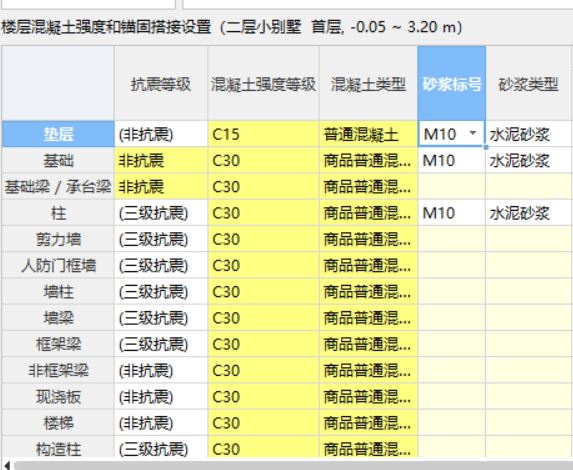This screenshot has height=470, width=573.
Task: Click 普通混凝土 type cell for 垫层
Action: click(368, 134)
